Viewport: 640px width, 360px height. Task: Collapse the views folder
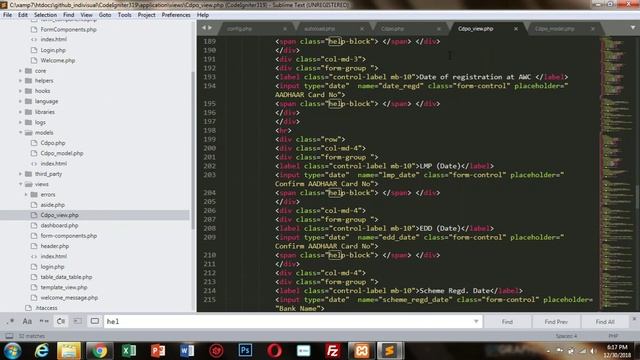(20, 184)
